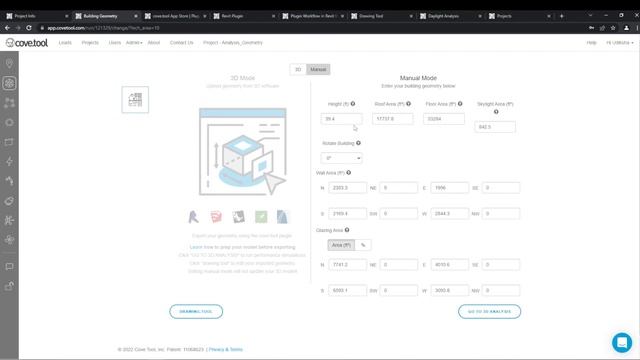Screen dimensions: 640x360
Task: Open a new browser tab
Action: tap(562, 16)
